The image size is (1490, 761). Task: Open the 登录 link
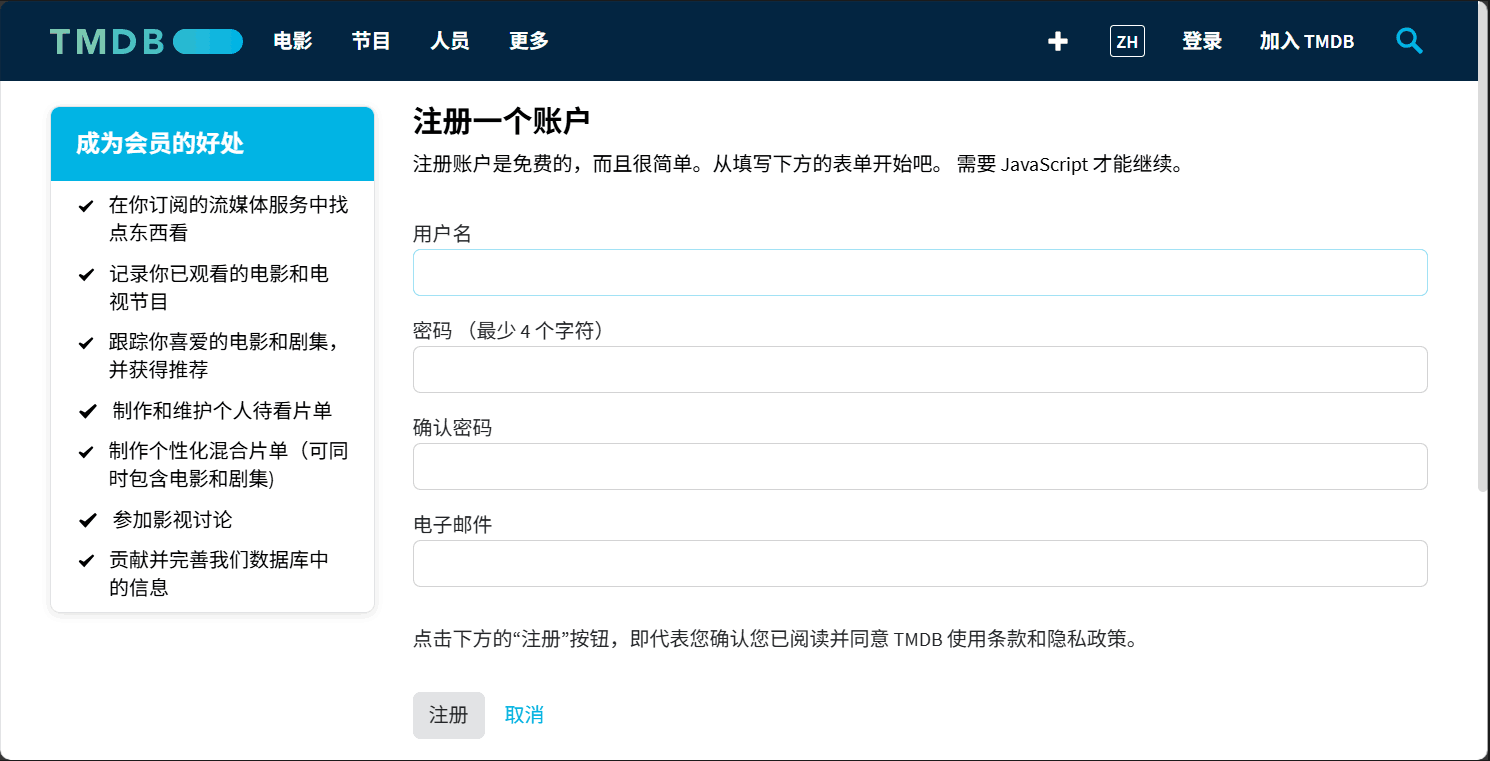1201,41
